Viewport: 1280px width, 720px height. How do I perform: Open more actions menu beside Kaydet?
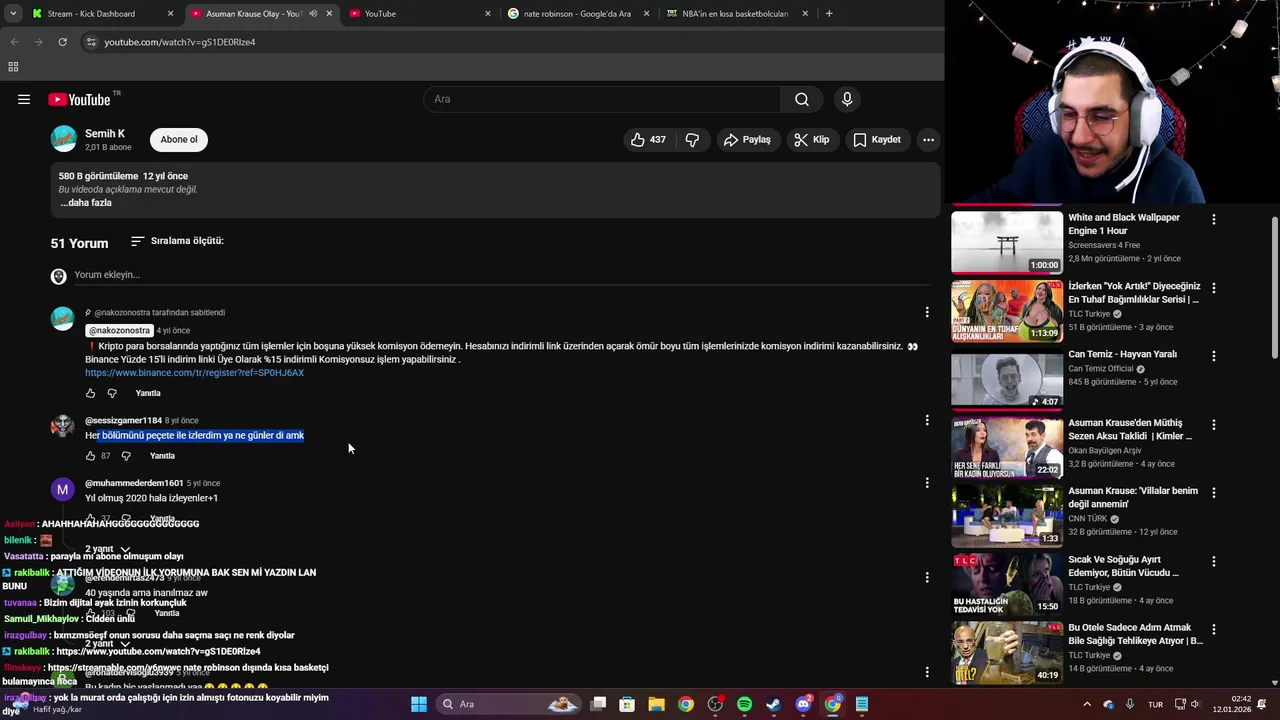928,140
